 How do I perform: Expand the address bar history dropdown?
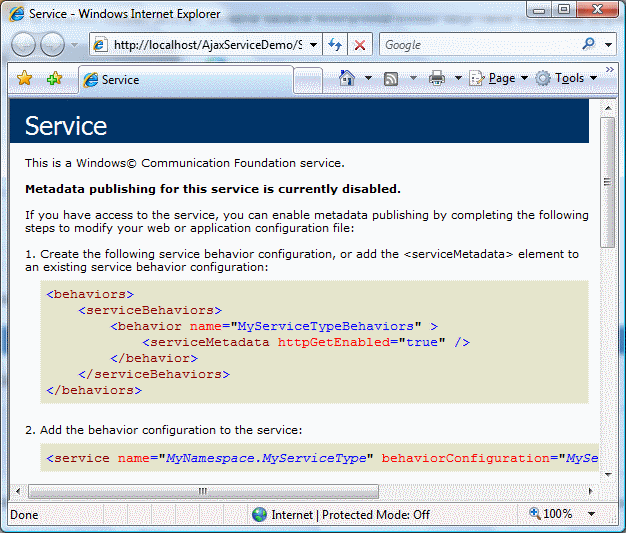pyautogui.click(x=312, y=45)
